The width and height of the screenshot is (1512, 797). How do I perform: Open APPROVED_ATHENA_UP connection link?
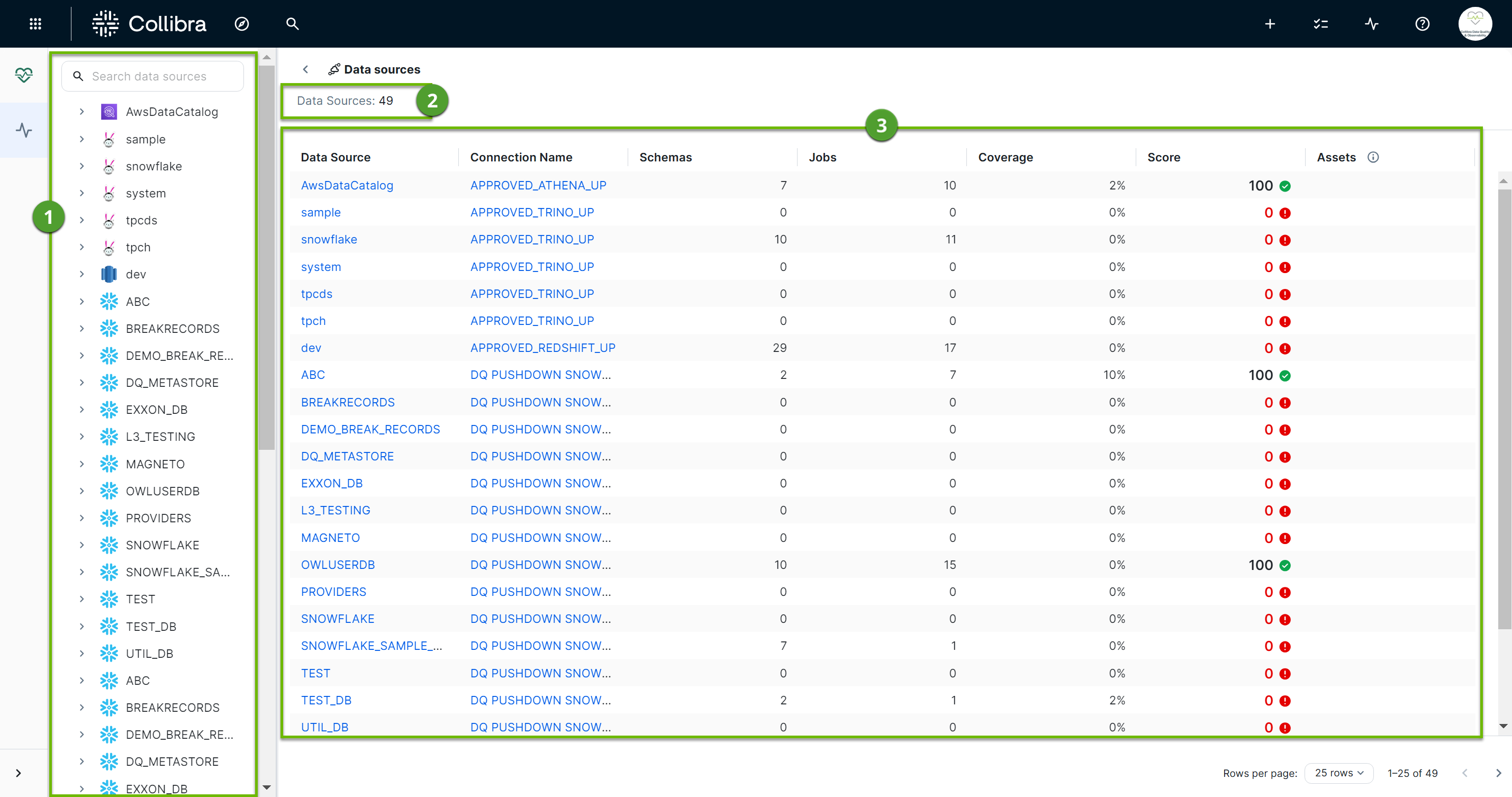coord(538,185)
